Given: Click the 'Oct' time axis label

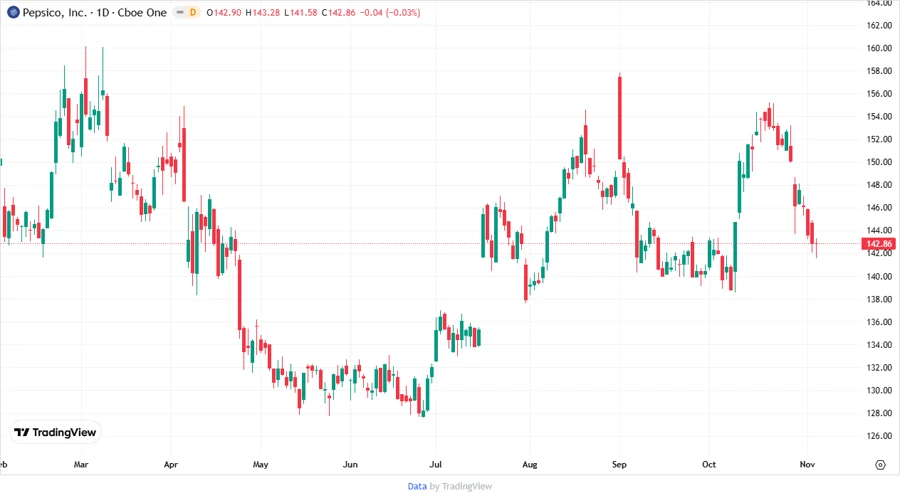Looking at the screenshot, I should (x=709, y=465).
